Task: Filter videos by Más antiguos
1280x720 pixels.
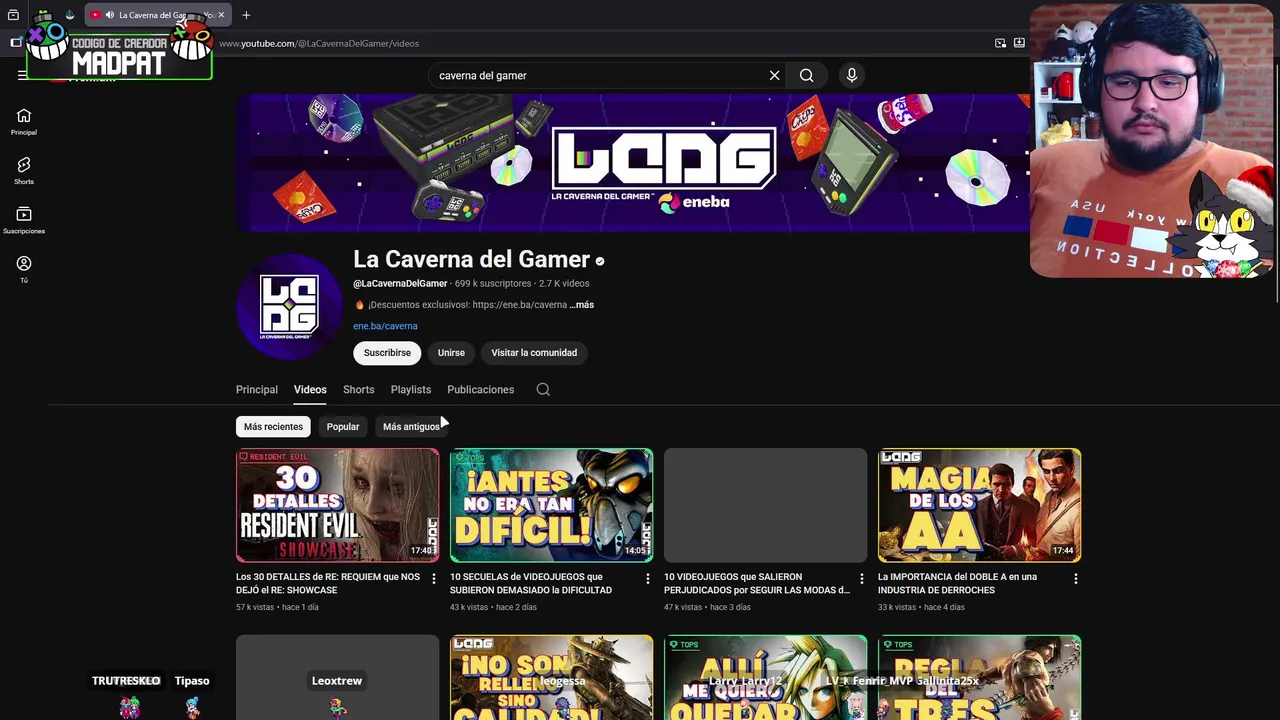Action: coord(411,427)
